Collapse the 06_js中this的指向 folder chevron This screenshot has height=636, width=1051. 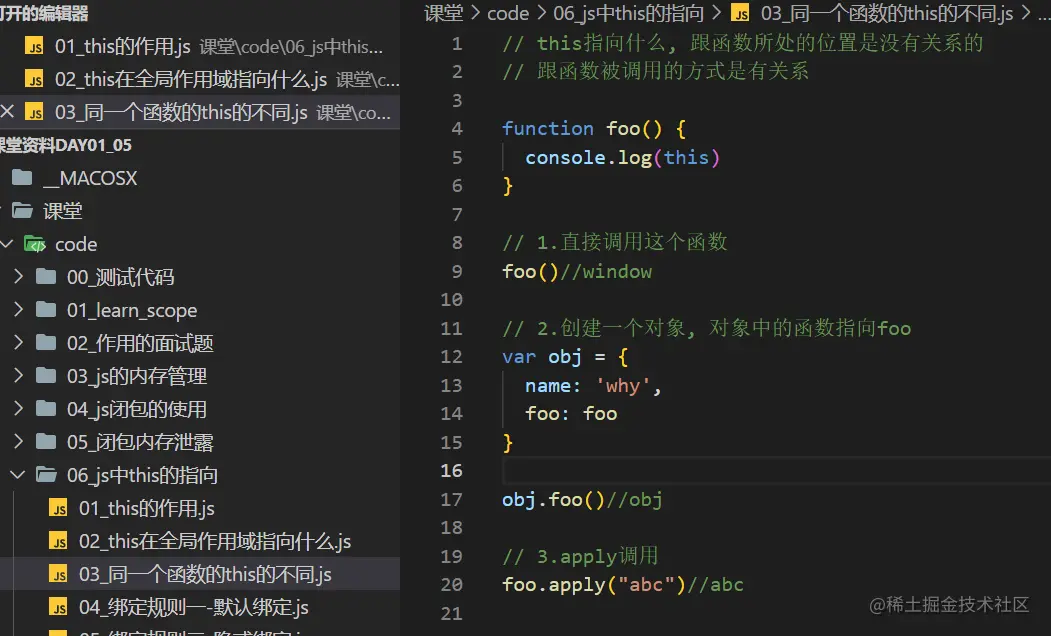(x=19, y=475)
